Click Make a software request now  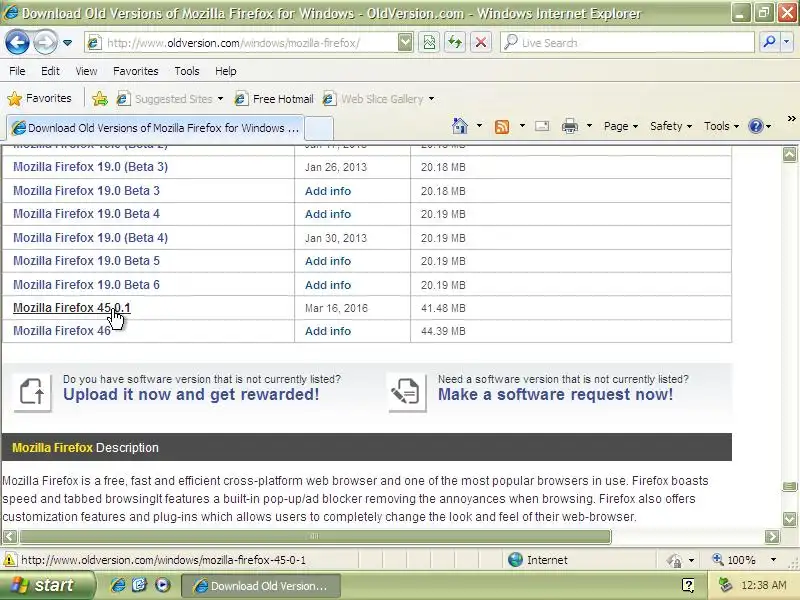(x=555, y=394)
